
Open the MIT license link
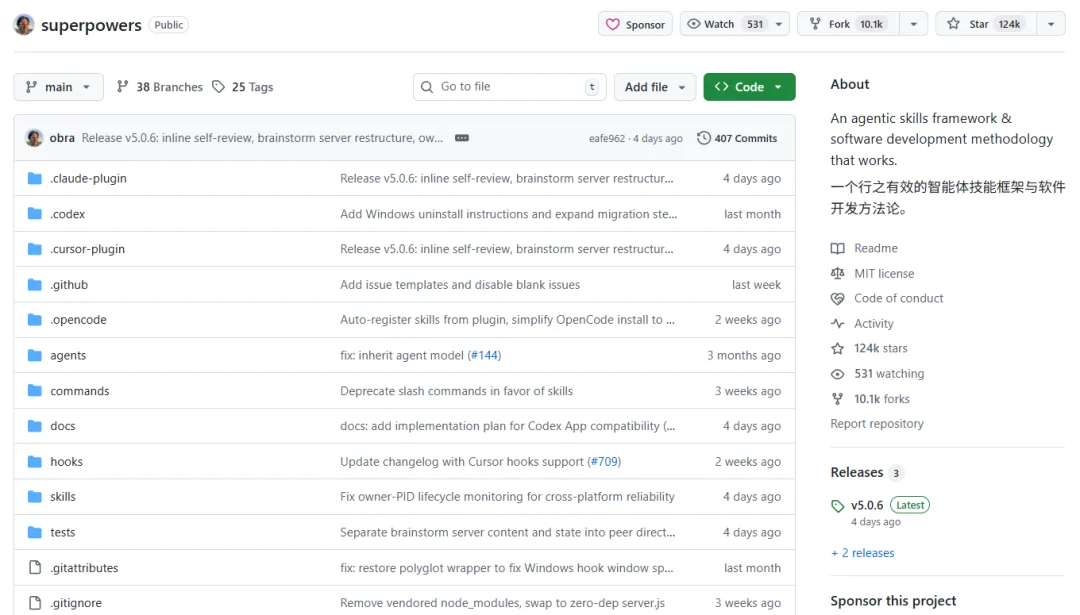[884, 273]
